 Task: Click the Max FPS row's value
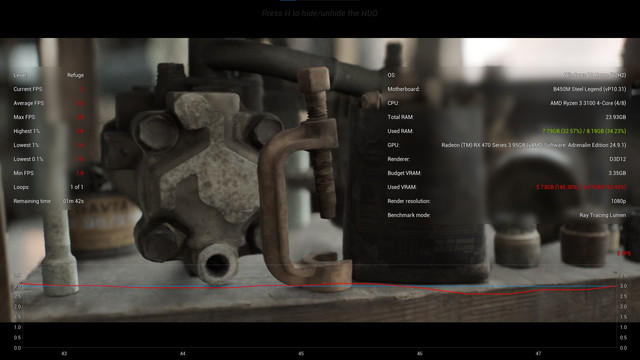[80, 117]
